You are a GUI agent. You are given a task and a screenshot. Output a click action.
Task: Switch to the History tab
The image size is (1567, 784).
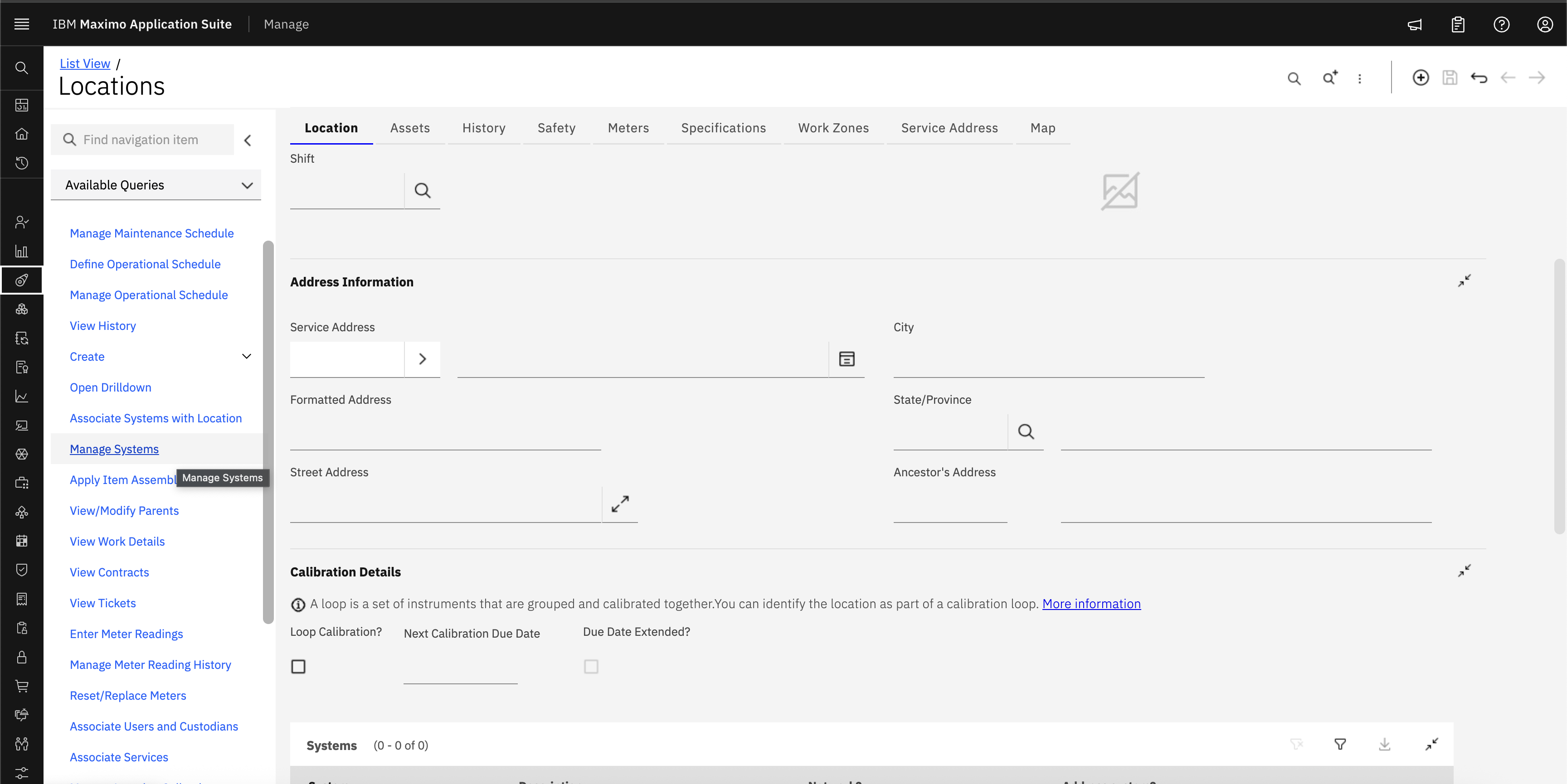tap(484, 128)
